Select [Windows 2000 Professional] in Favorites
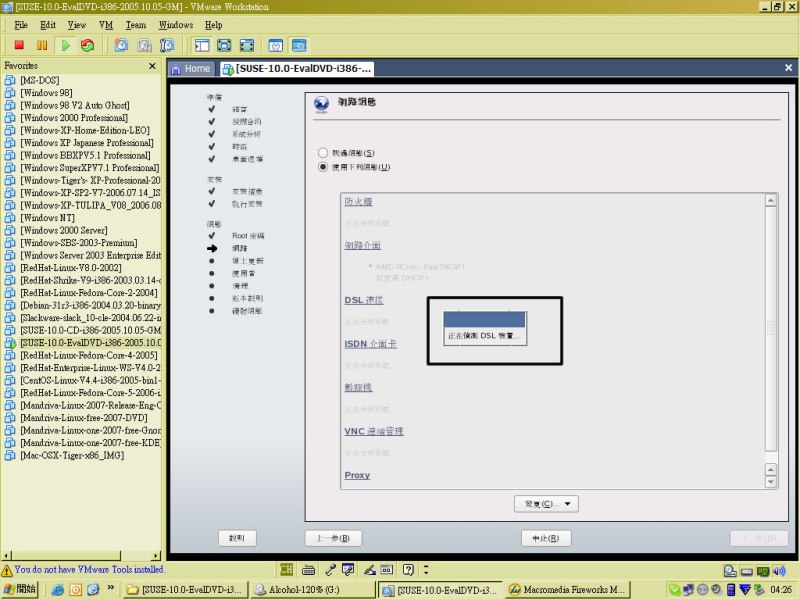The width and height of the screenshot is (800, 600). pos(74,118)
